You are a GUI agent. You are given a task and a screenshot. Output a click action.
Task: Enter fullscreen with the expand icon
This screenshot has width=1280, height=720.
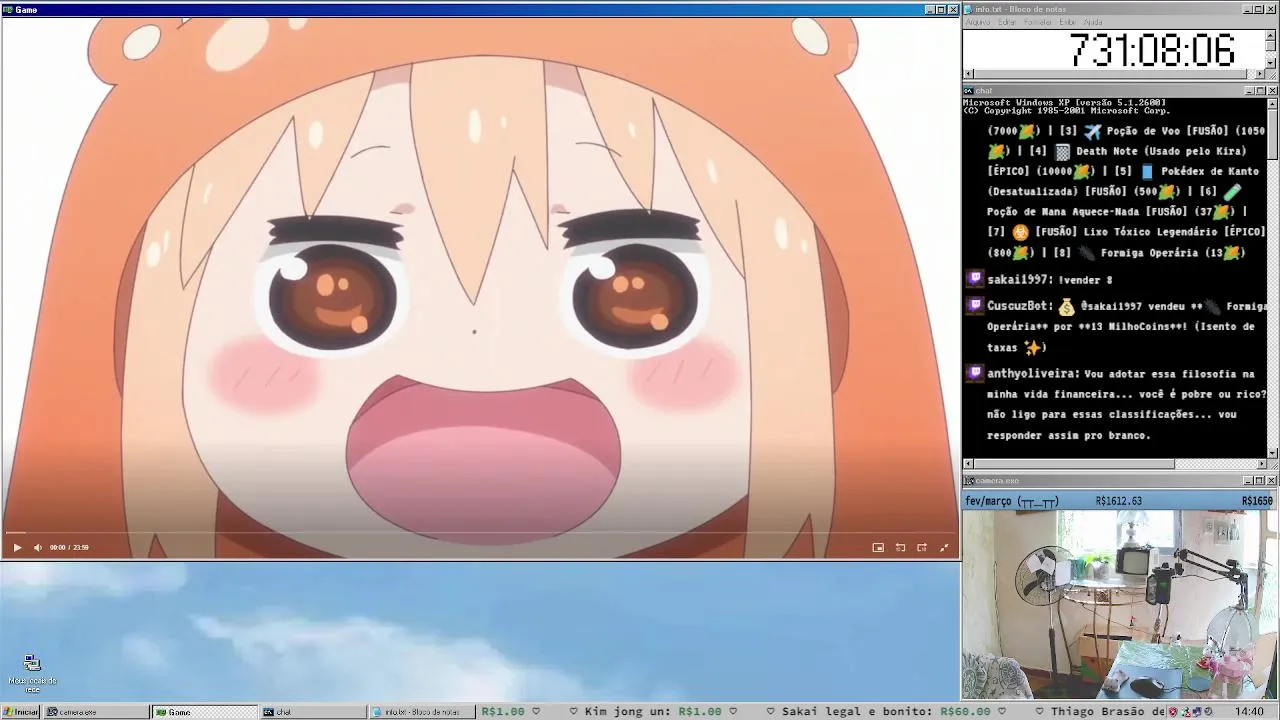(x=944, y=547)
